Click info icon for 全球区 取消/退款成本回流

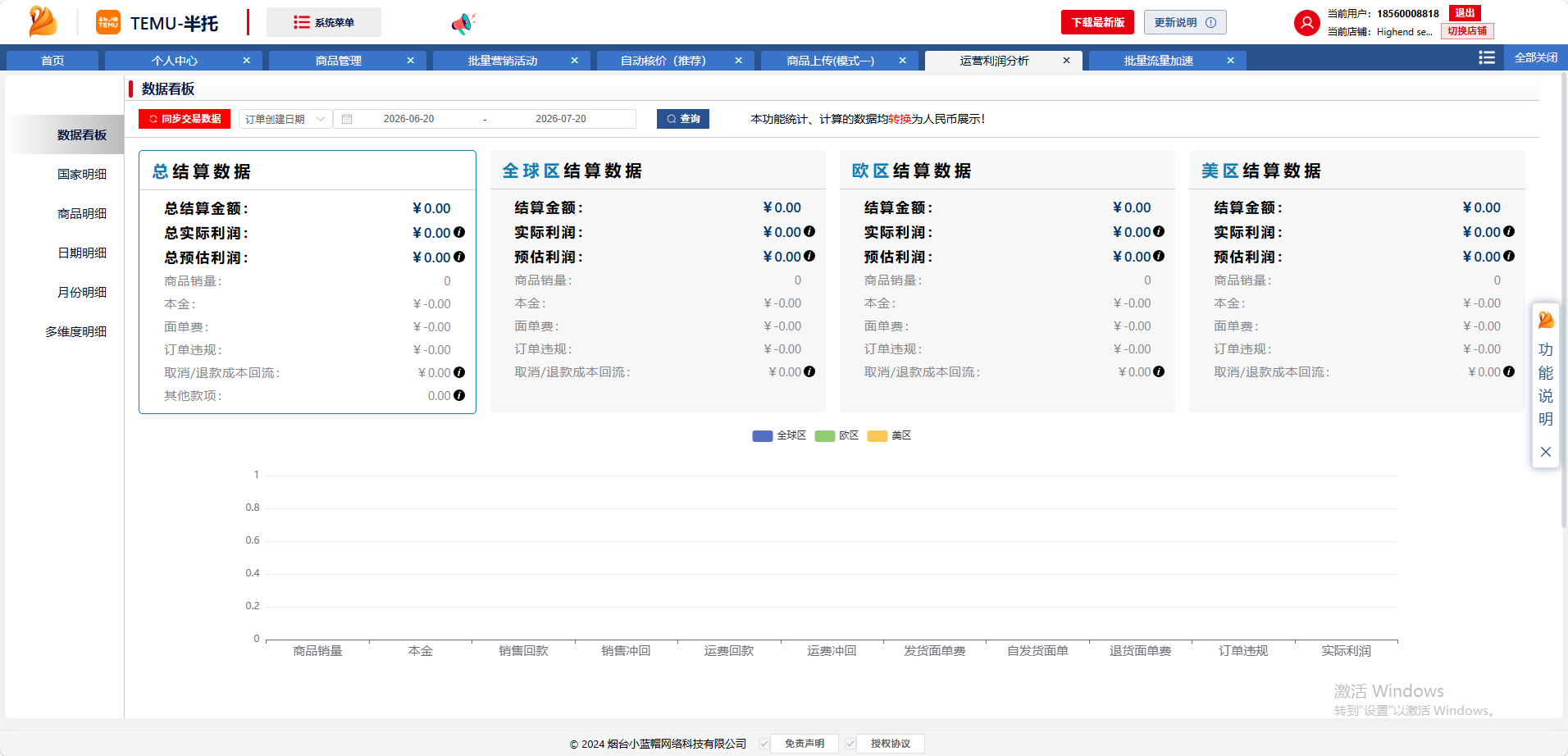click(x=809, y=371)
